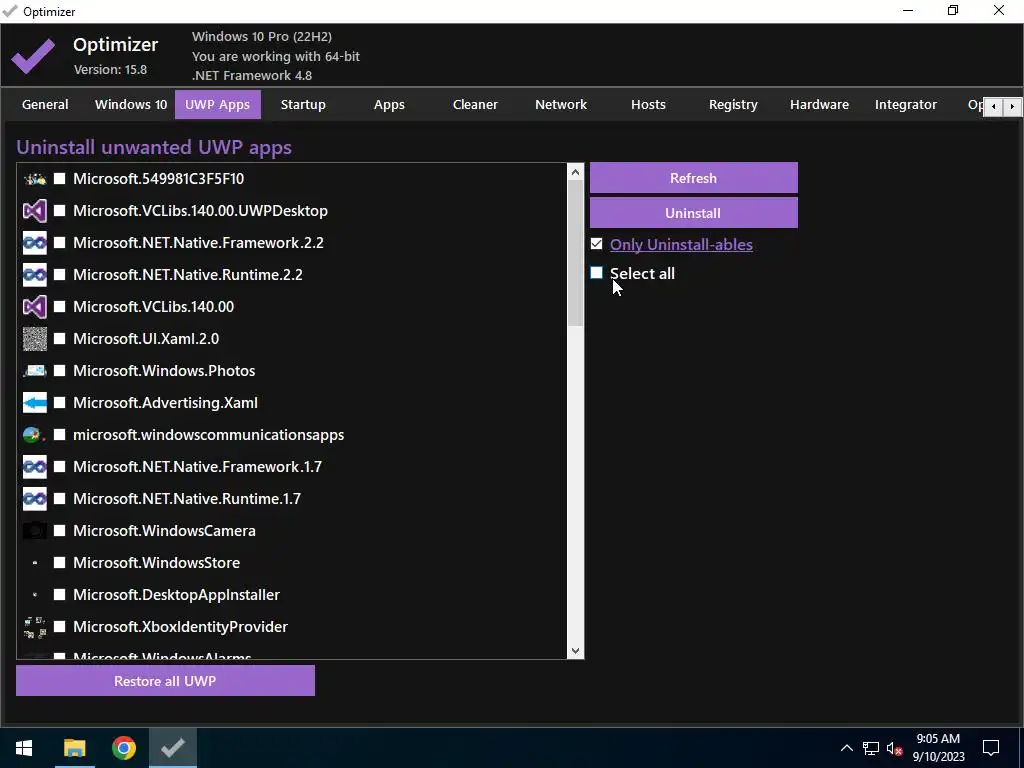Image resolution: width=1024 pixels, height=768 pixels.
Task: Check the Microsoft.549981C3F5F10 checkbox
Action: click(59, 179)
